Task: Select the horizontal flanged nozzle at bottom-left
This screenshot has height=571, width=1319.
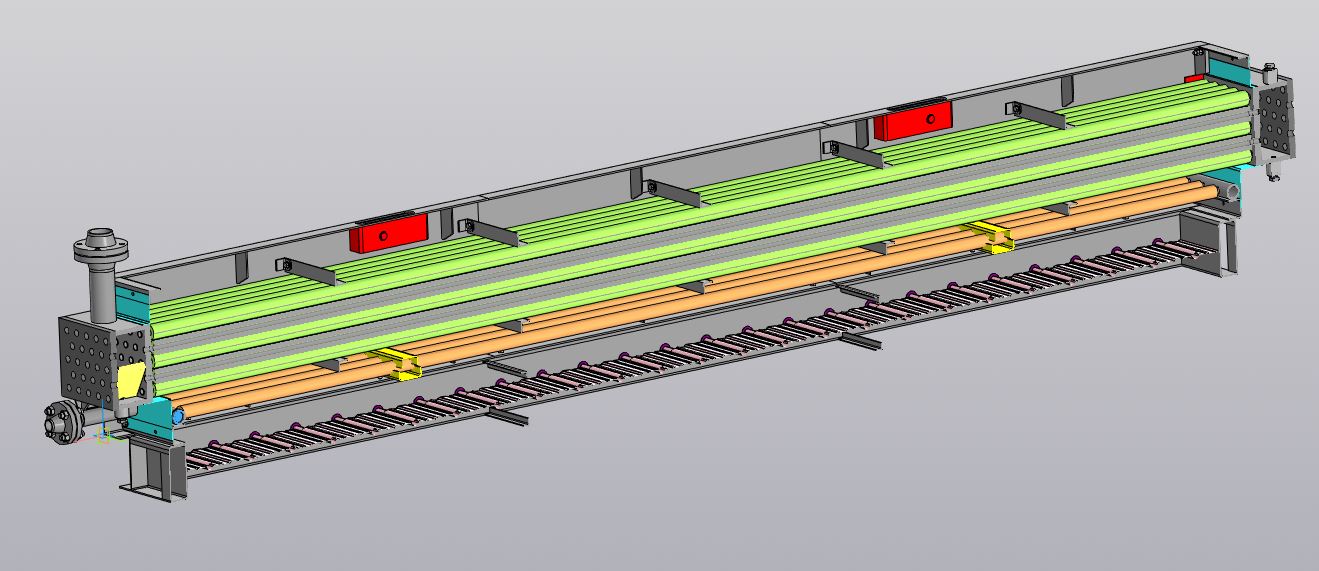Action: [60, 422]
